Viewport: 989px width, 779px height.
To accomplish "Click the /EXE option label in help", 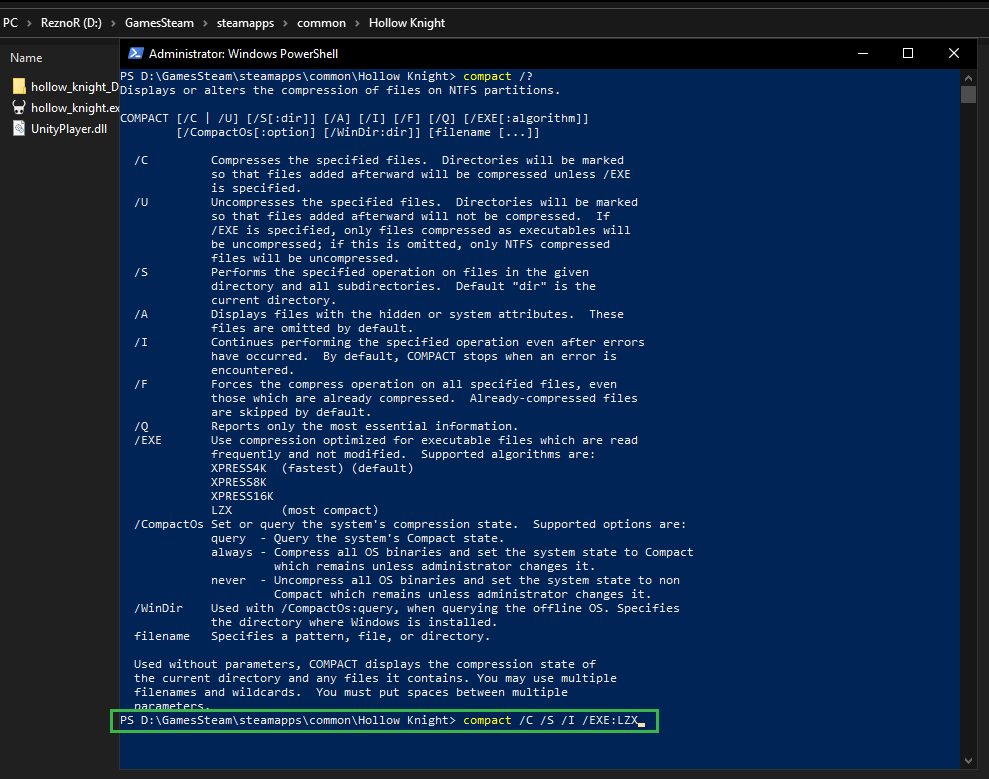I will (x=148, y=440).
